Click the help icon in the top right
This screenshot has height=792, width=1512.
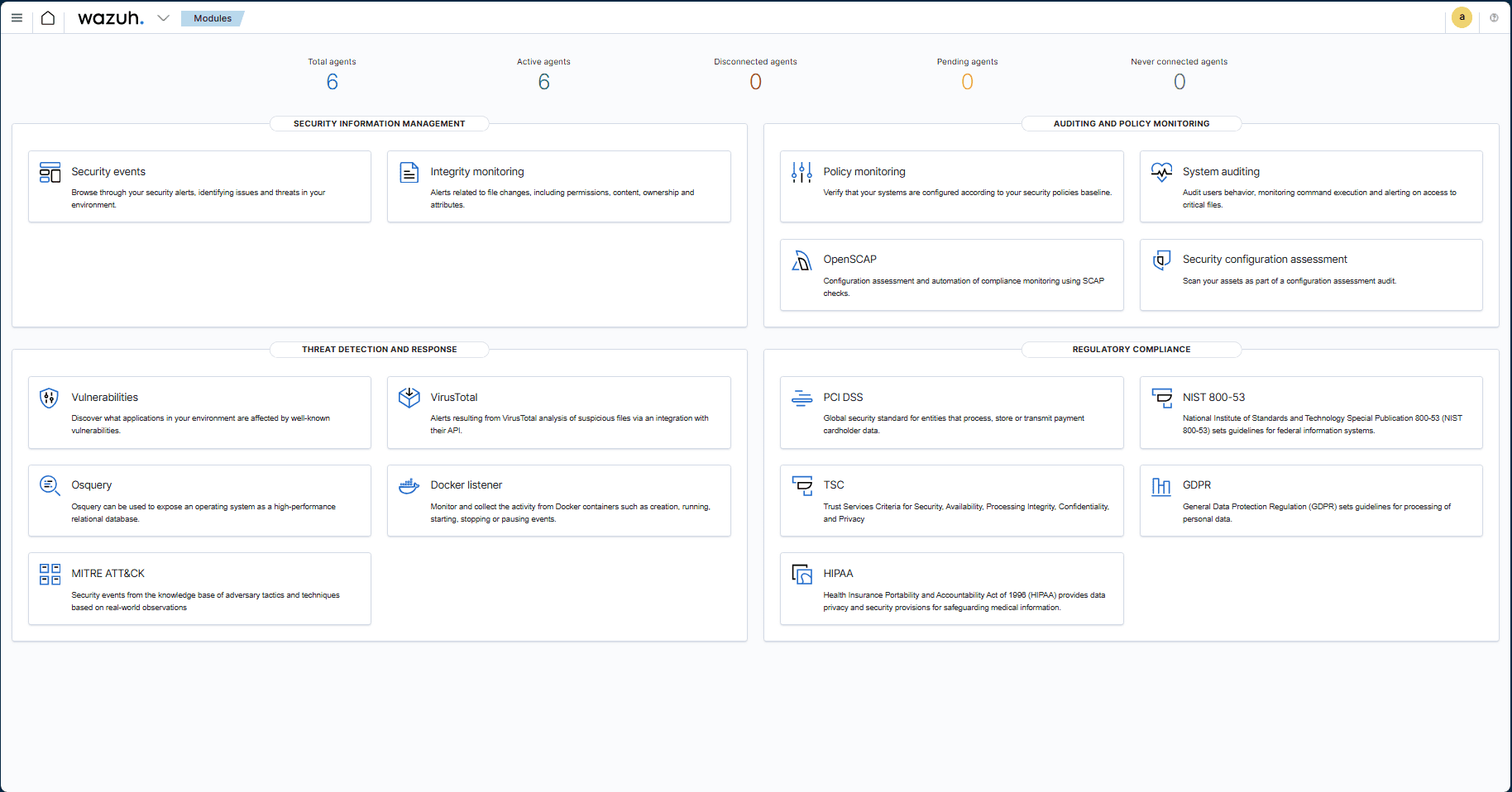pyautogui.click(x=1494, y=17)
